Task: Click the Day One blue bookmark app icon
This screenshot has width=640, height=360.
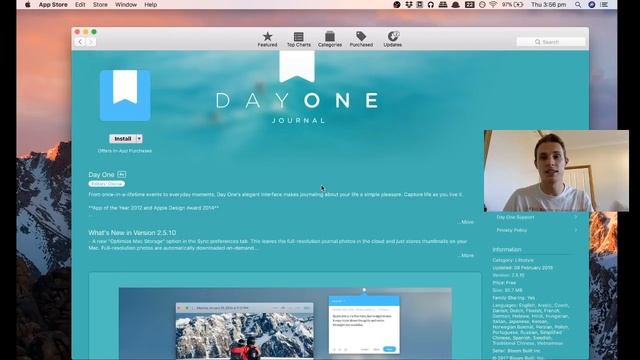Action: tap(125, 95)
